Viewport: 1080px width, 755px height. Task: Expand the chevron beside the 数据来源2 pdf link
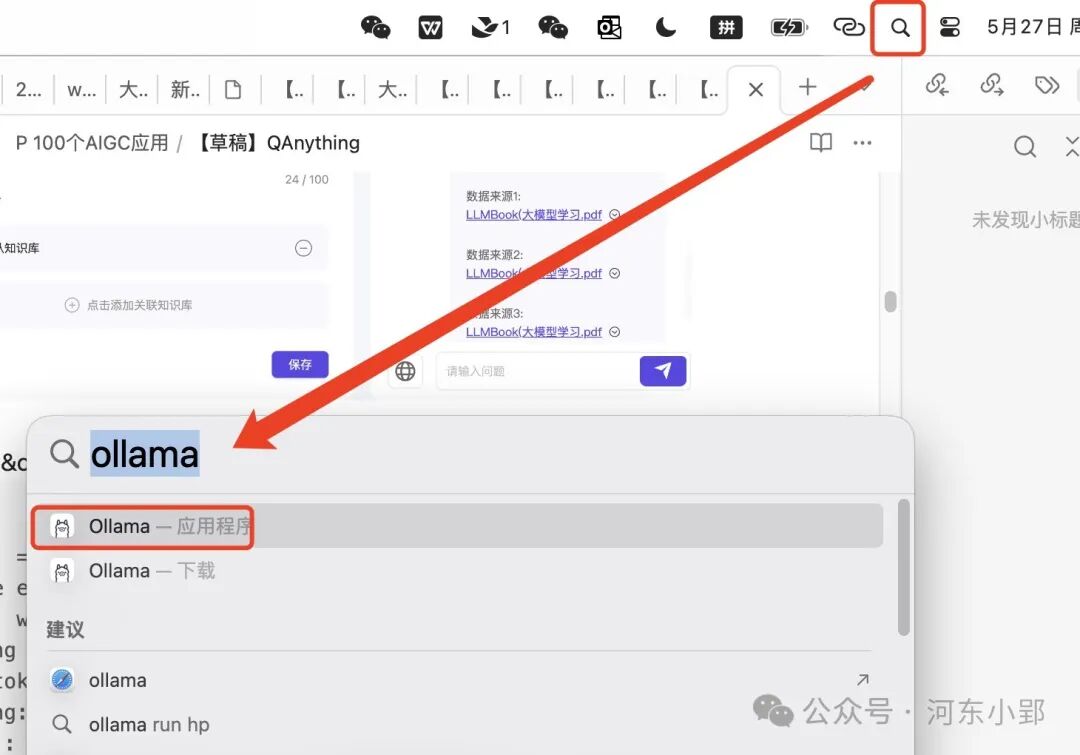[x=614, y=273]
